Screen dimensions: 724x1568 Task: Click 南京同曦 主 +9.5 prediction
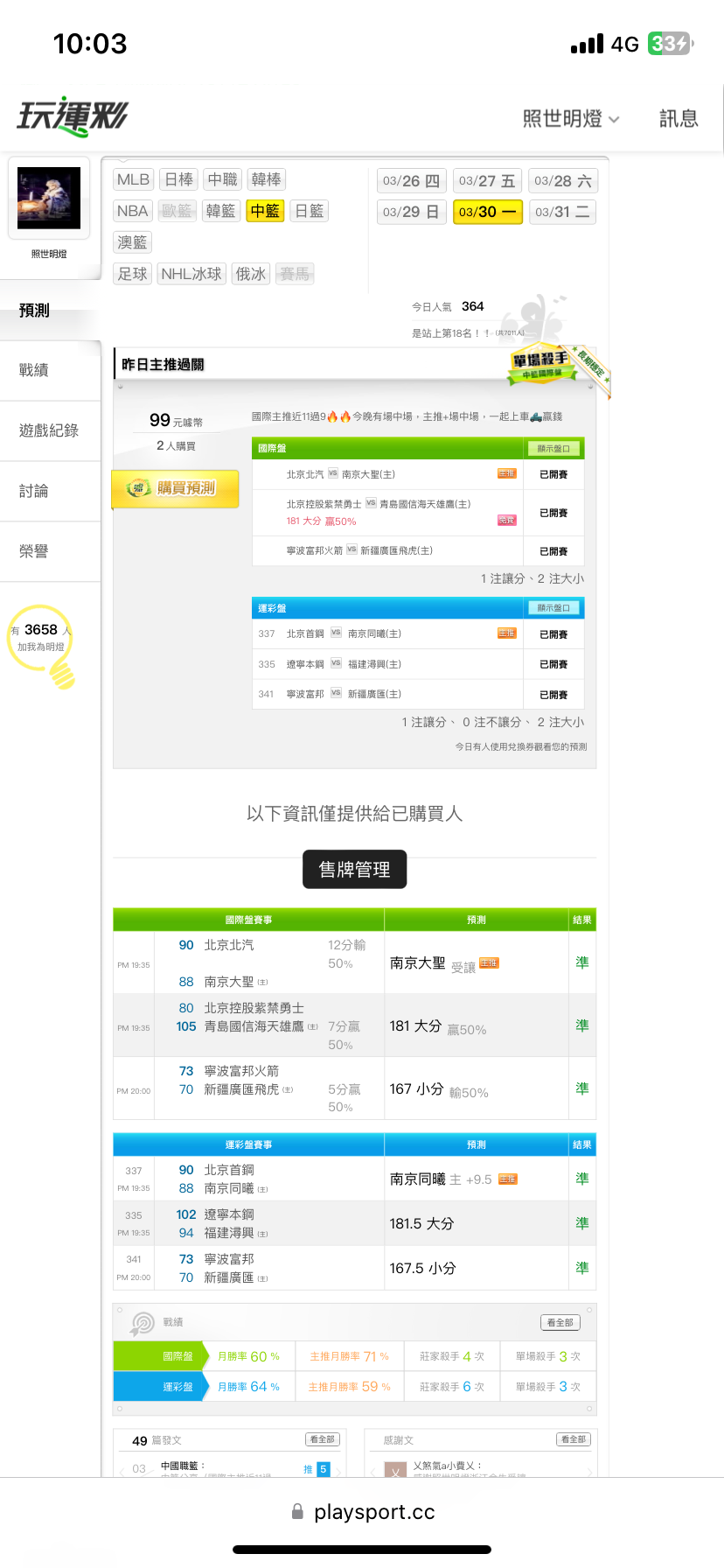(x=441, y=1179)
